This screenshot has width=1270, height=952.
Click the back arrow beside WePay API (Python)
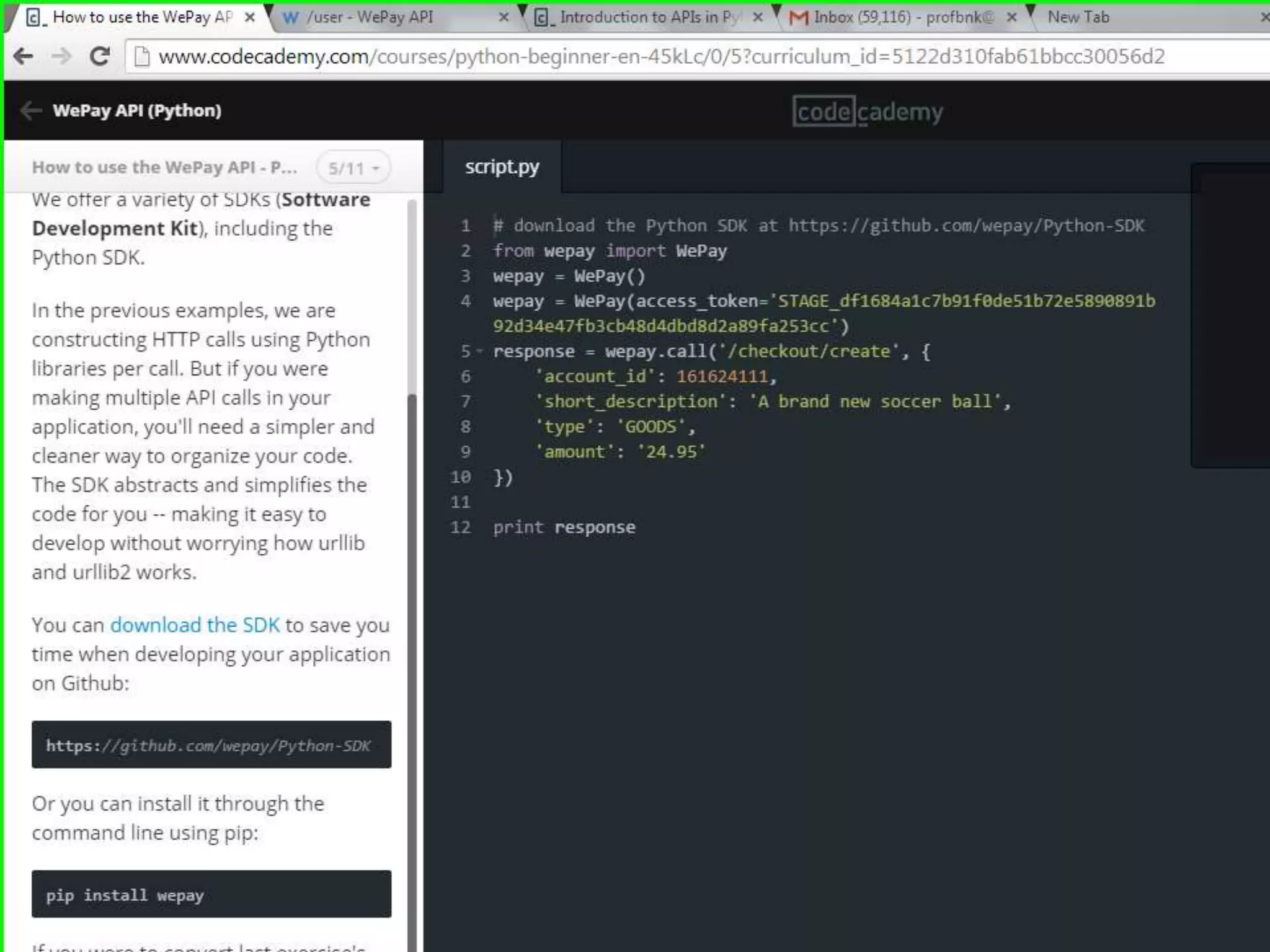[31, 110]
